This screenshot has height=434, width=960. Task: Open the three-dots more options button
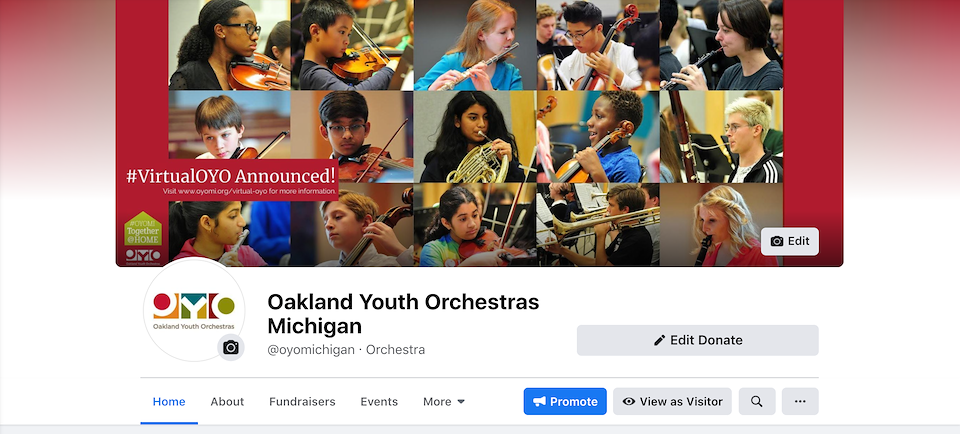[800, 402]
